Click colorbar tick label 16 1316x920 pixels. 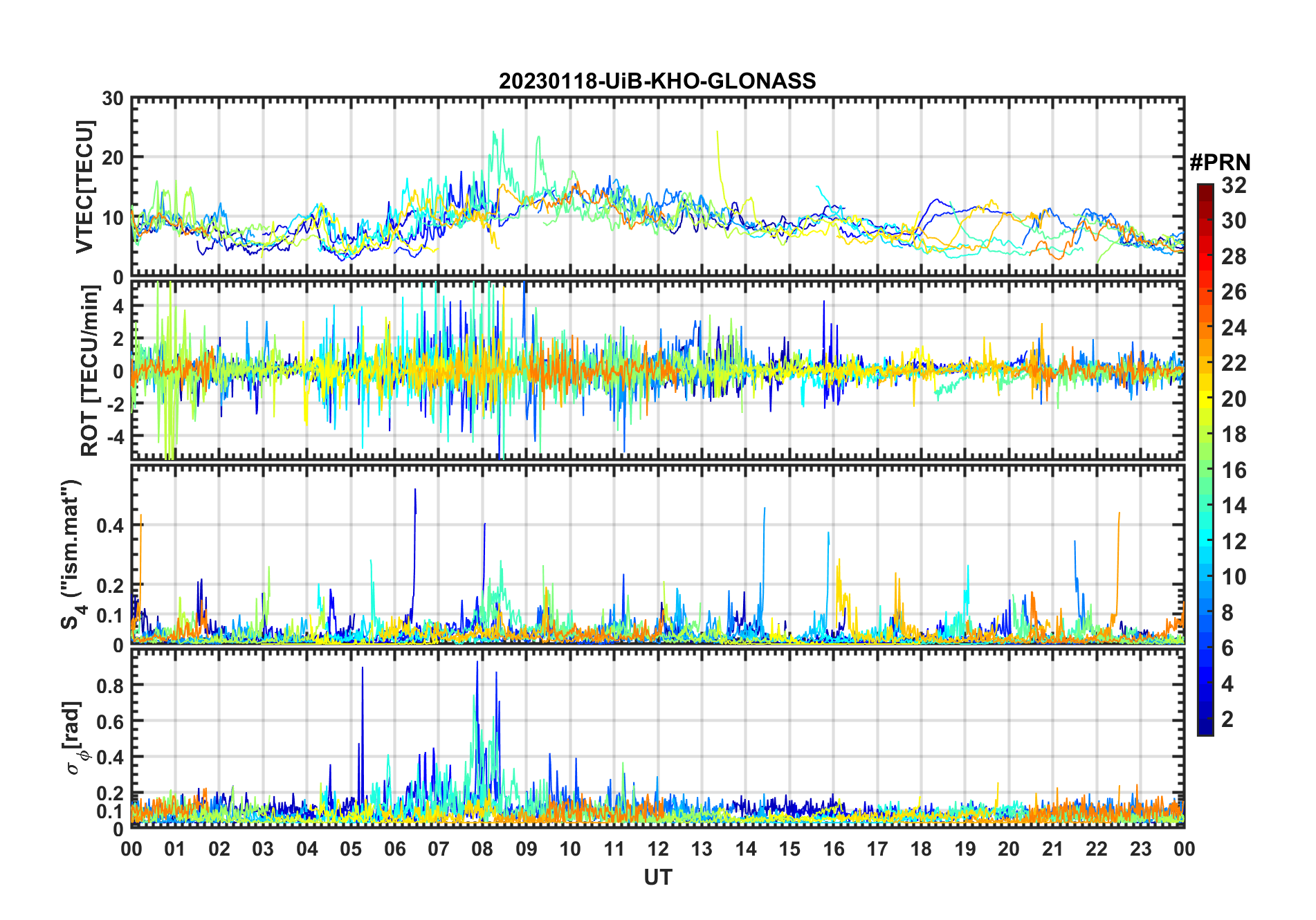click(1234, 470)
